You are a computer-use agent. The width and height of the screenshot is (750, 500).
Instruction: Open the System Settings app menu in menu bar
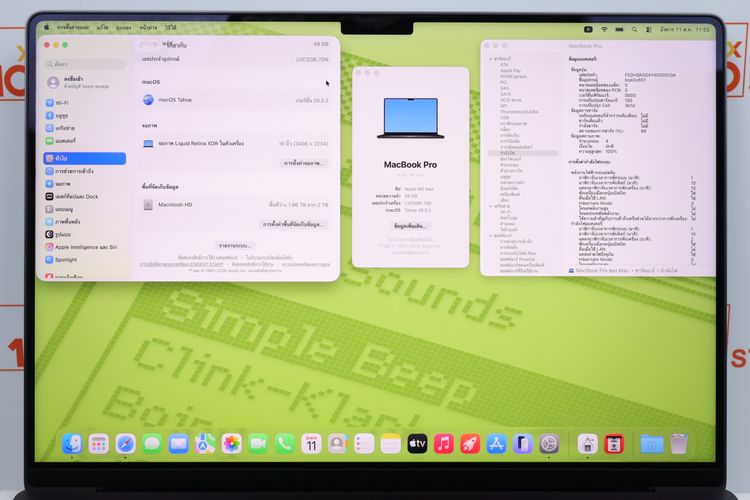point(73,28)
